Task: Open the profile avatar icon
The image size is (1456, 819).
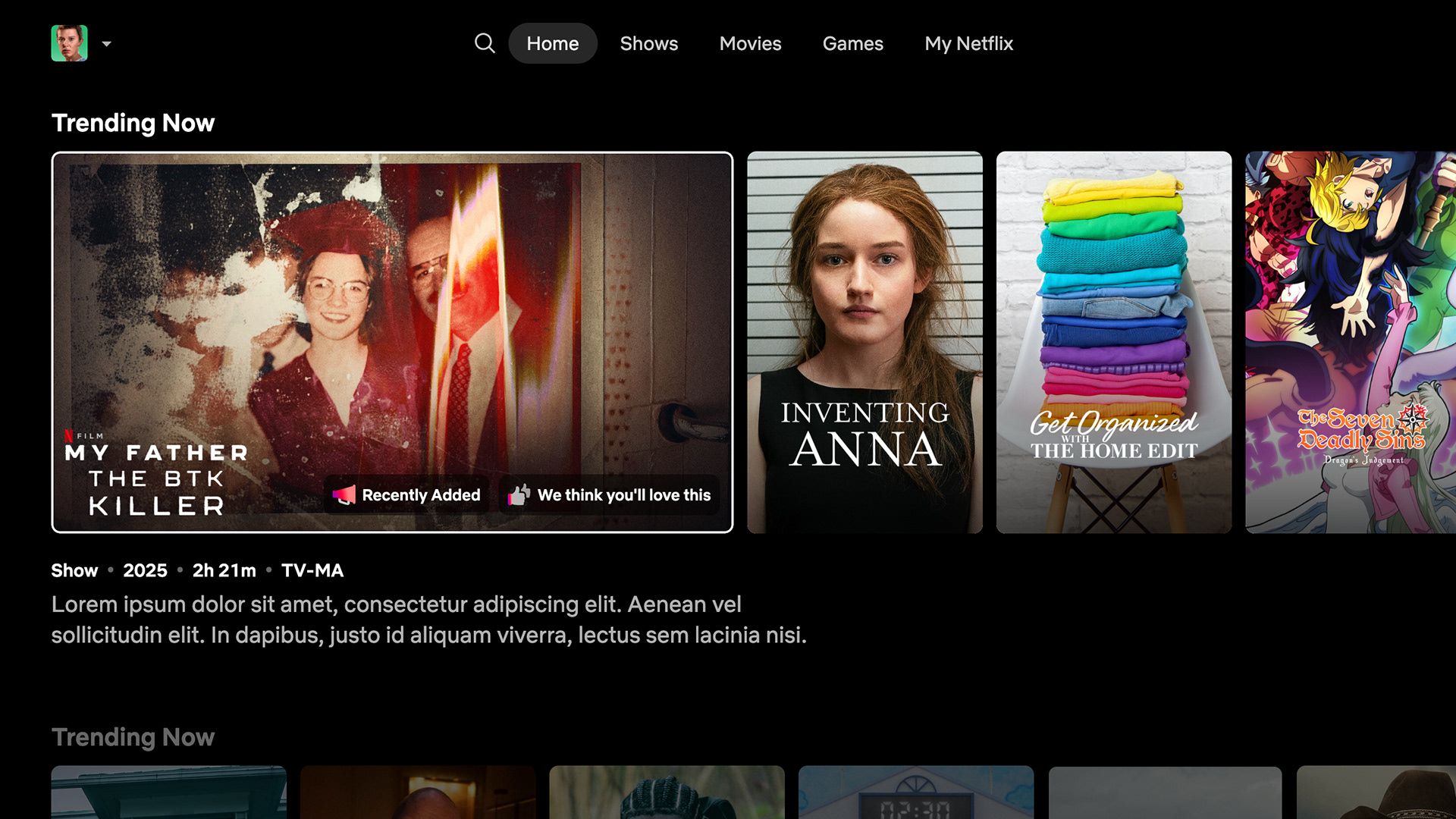Action: point(69,43)
